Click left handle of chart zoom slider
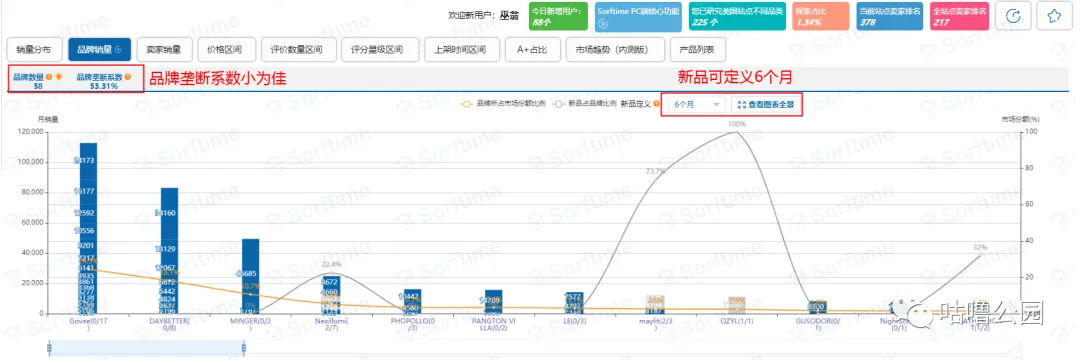 click(x=49, y=349)
